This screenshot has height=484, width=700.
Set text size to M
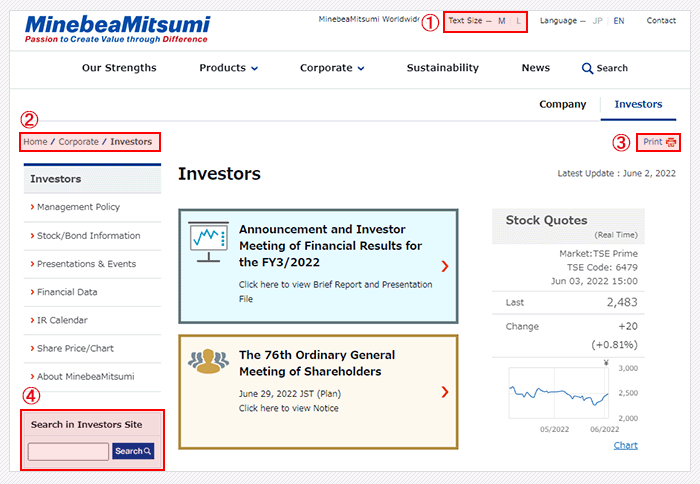pos(502,21)
